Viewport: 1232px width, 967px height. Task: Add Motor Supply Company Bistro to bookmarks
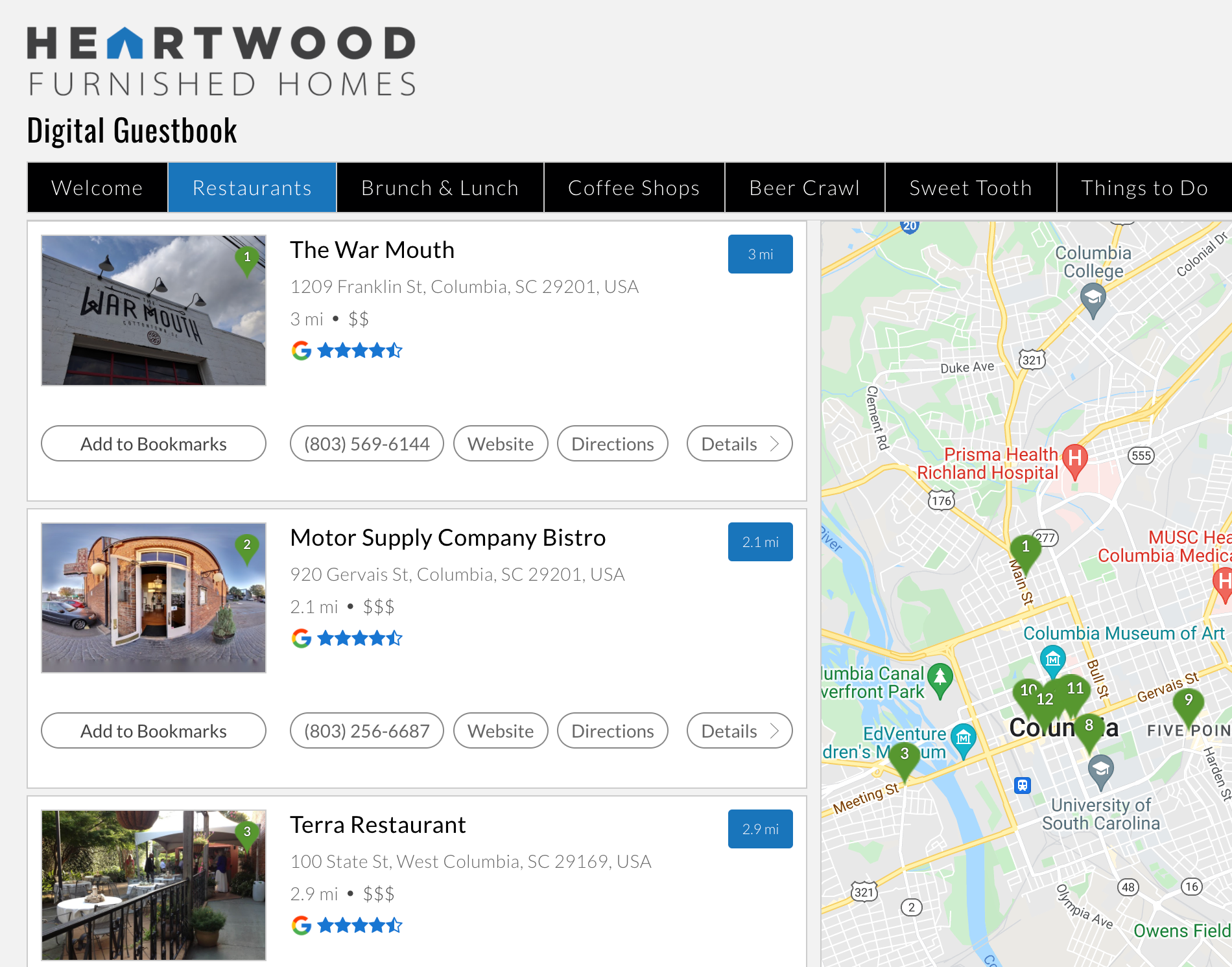point(154,730)
